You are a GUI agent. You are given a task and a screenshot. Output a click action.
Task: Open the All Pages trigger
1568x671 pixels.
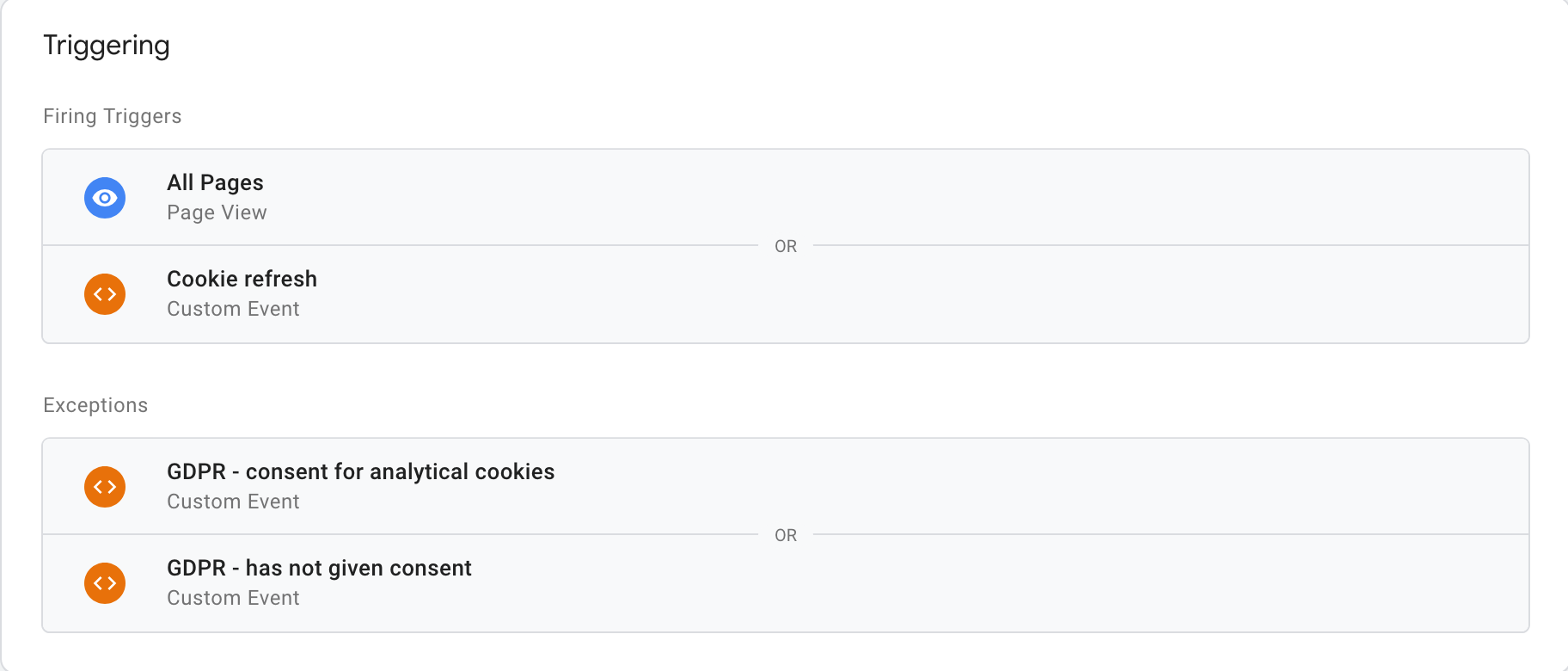[x=215, y=182]
